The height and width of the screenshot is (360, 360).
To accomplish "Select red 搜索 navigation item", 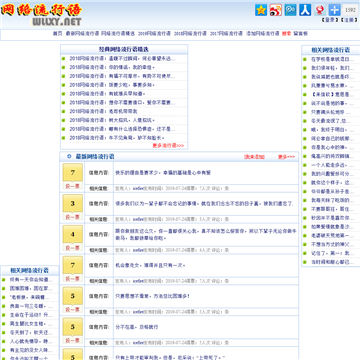I will [286, 34].
